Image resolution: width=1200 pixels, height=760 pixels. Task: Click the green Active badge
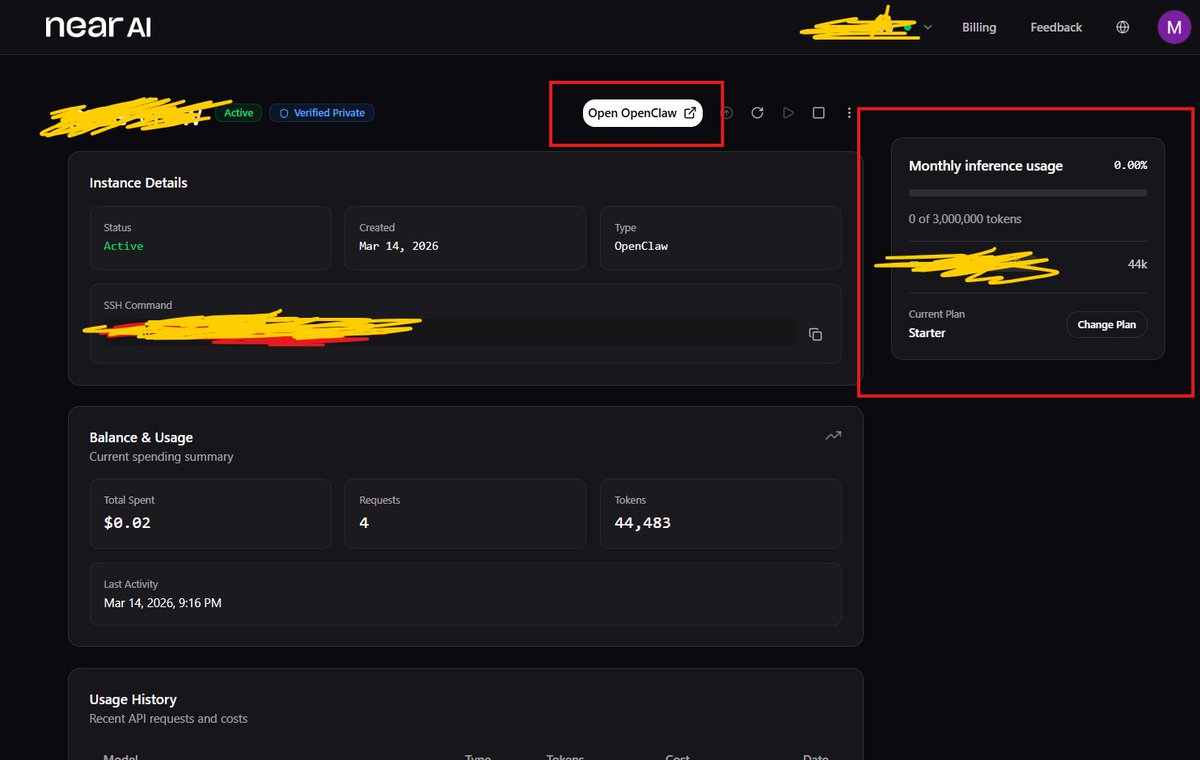238,113
